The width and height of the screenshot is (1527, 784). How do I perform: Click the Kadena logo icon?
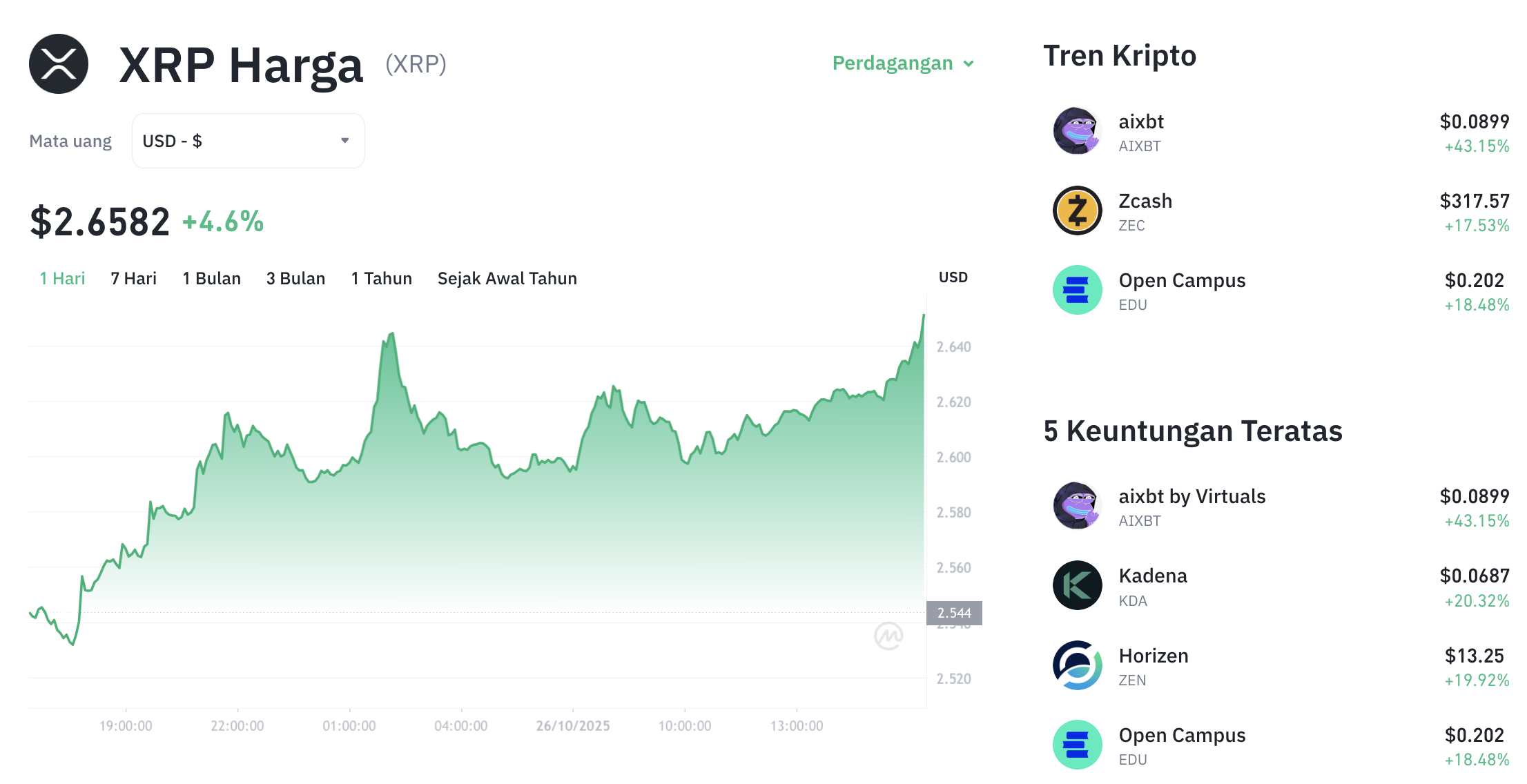(x=1077, y=585)
